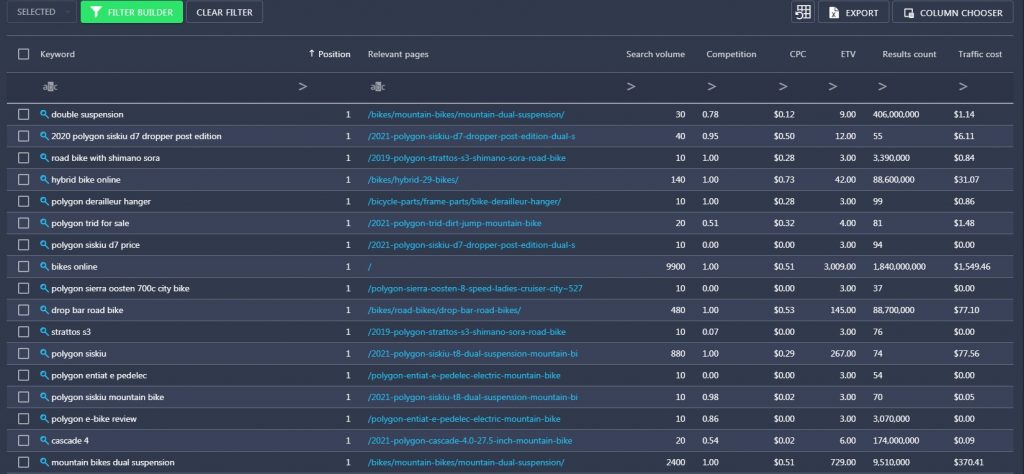The height and width of the screenshot is (474, 1024).
Task: Open Keyword filter text-mode selector
Action: (x=50, y=86)
